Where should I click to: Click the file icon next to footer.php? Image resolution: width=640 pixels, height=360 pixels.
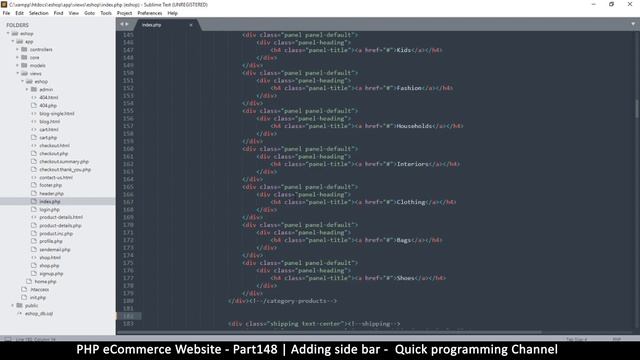pos(34,185)
